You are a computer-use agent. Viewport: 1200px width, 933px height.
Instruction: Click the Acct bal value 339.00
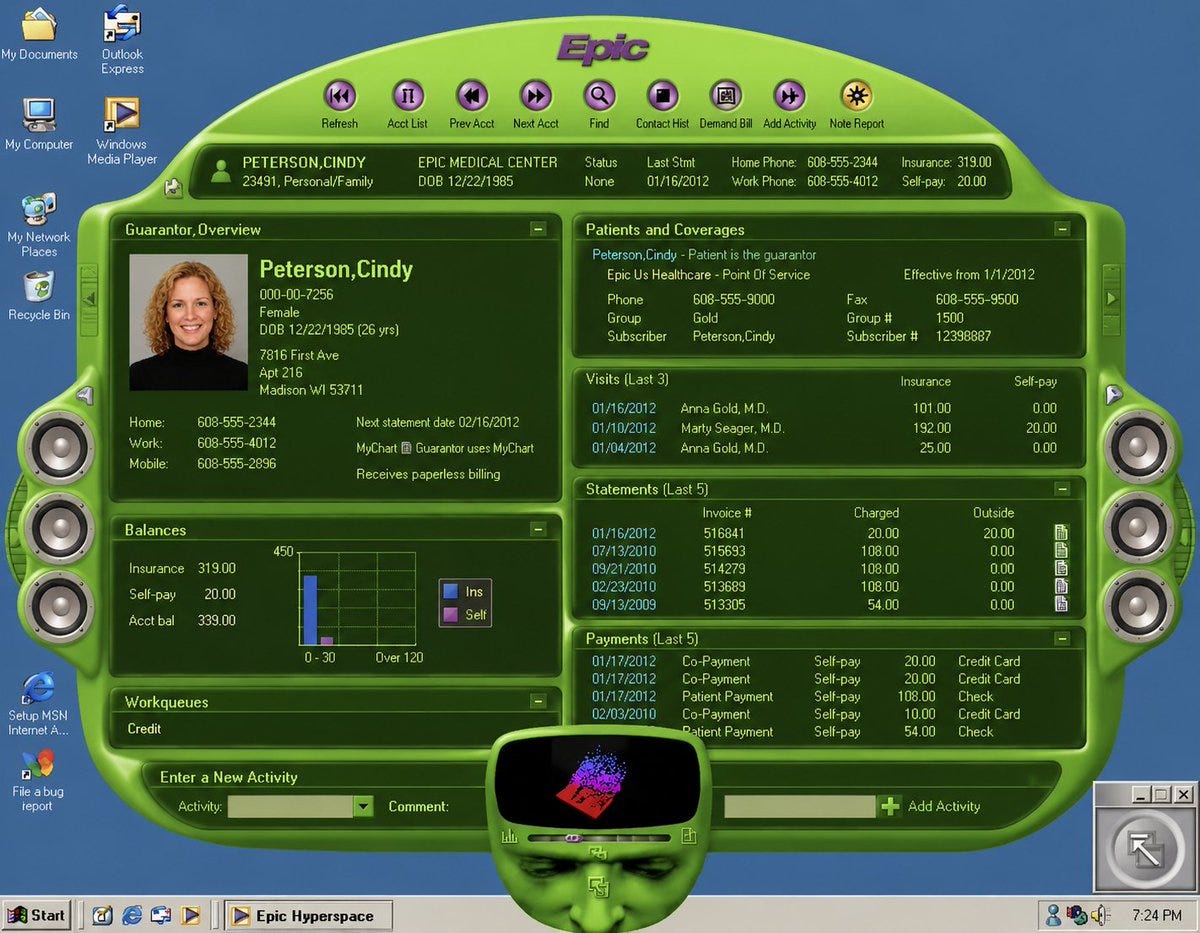tap(217, 621)
